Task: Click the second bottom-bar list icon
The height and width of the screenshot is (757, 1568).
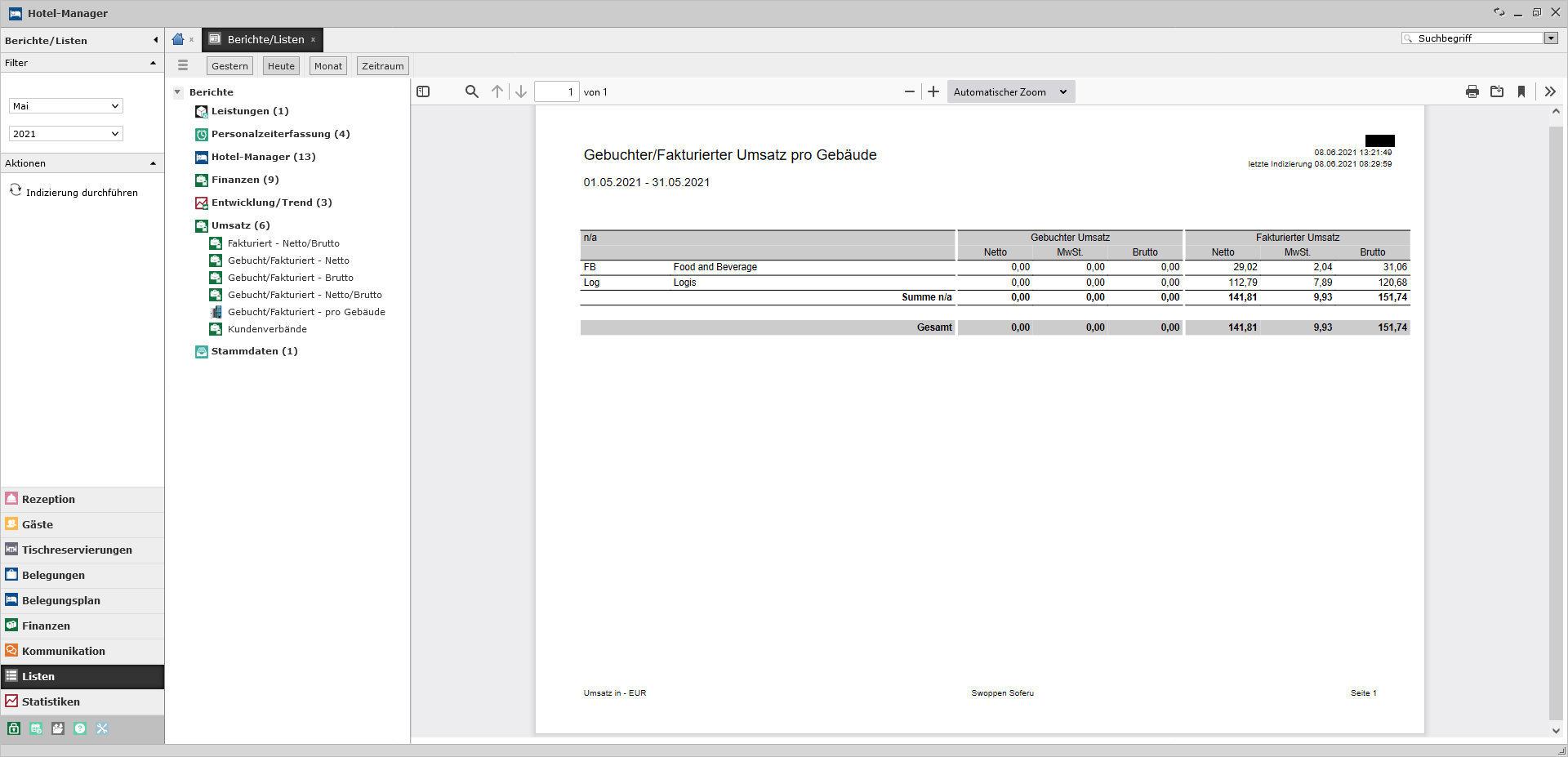Action: pyautogui.click(x=36, y=728)
